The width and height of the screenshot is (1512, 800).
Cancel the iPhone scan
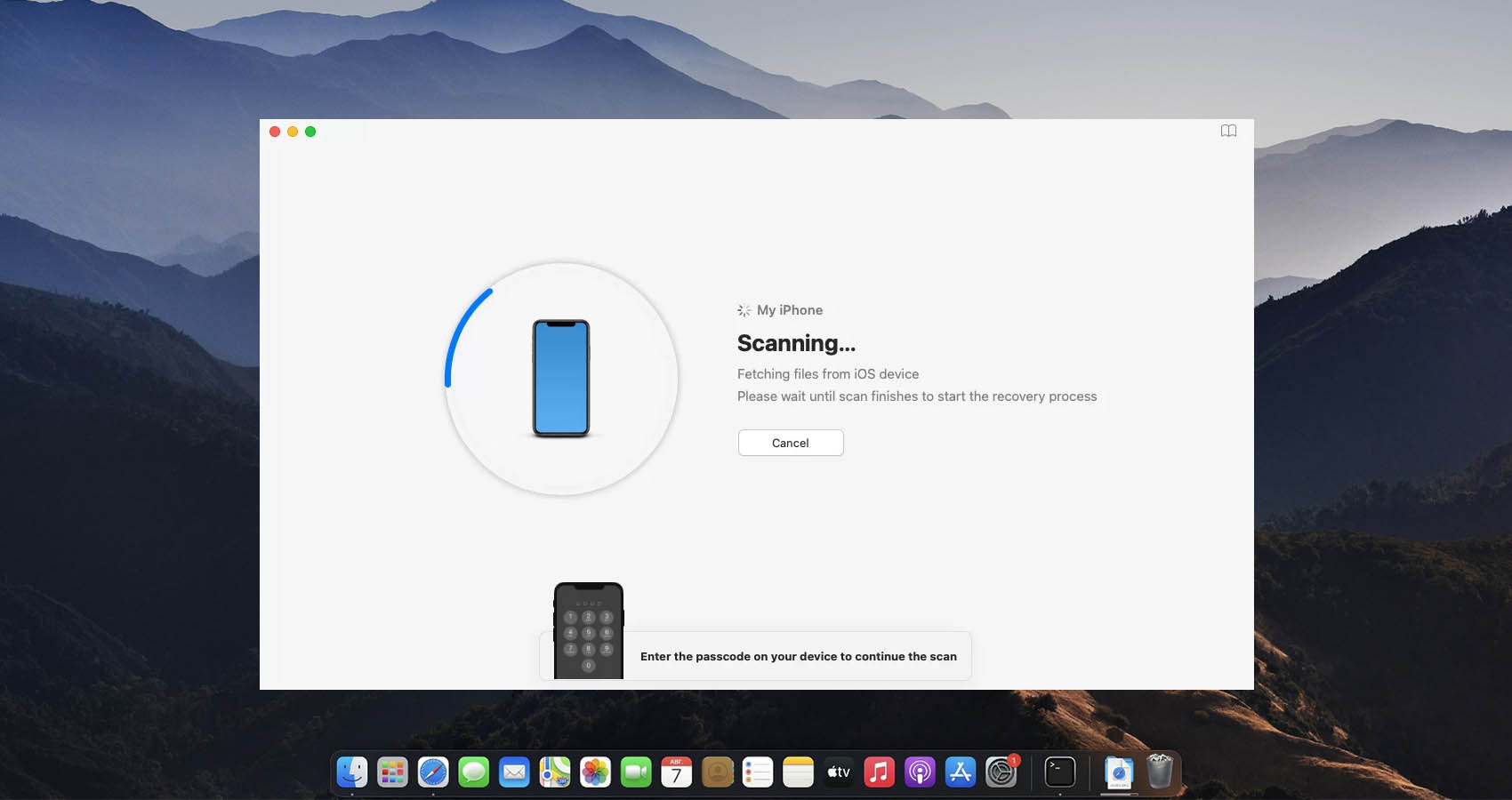[790, 443]
